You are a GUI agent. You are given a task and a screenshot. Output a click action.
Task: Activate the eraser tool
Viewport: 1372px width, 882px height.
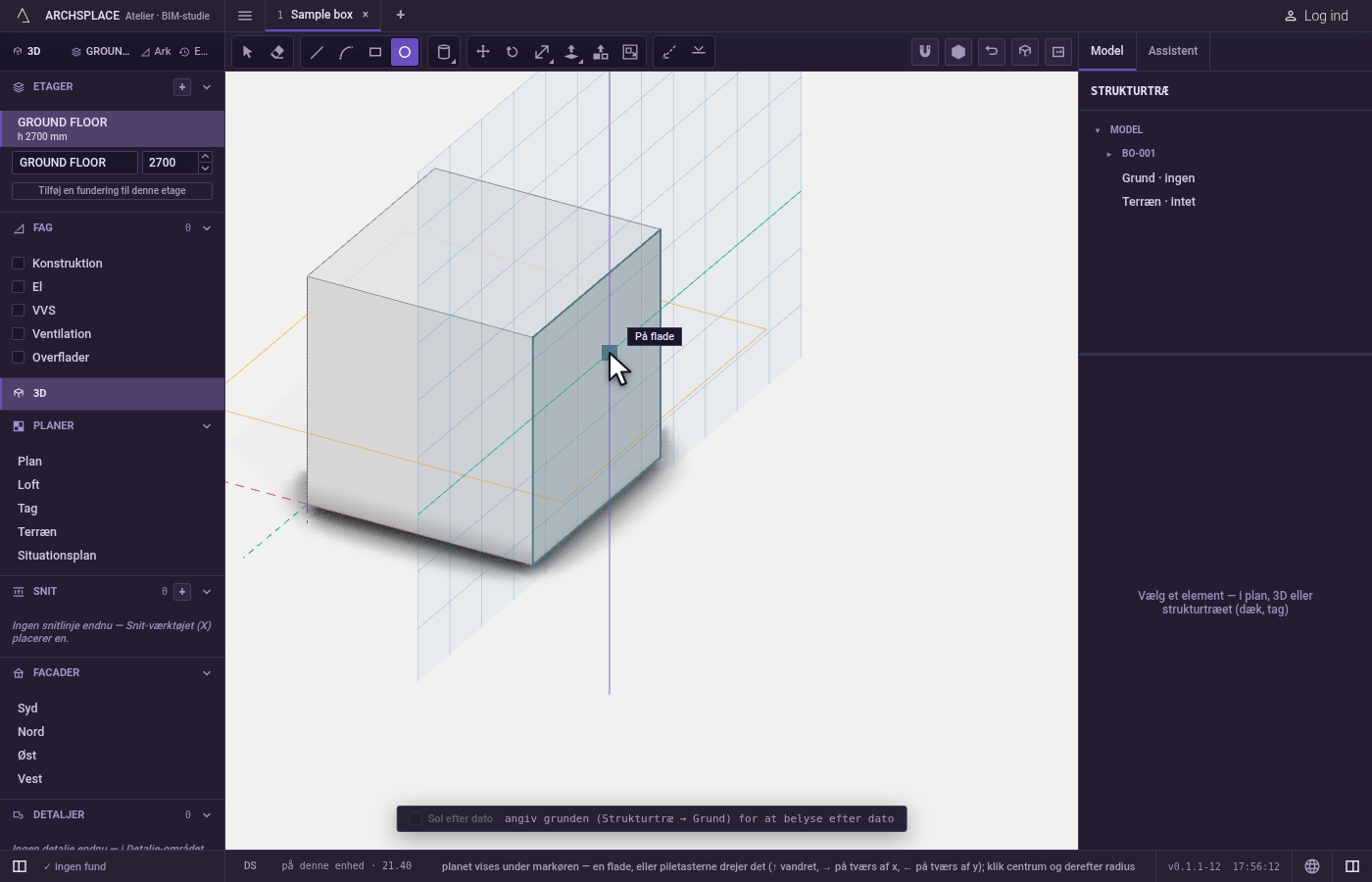(277, 52)
